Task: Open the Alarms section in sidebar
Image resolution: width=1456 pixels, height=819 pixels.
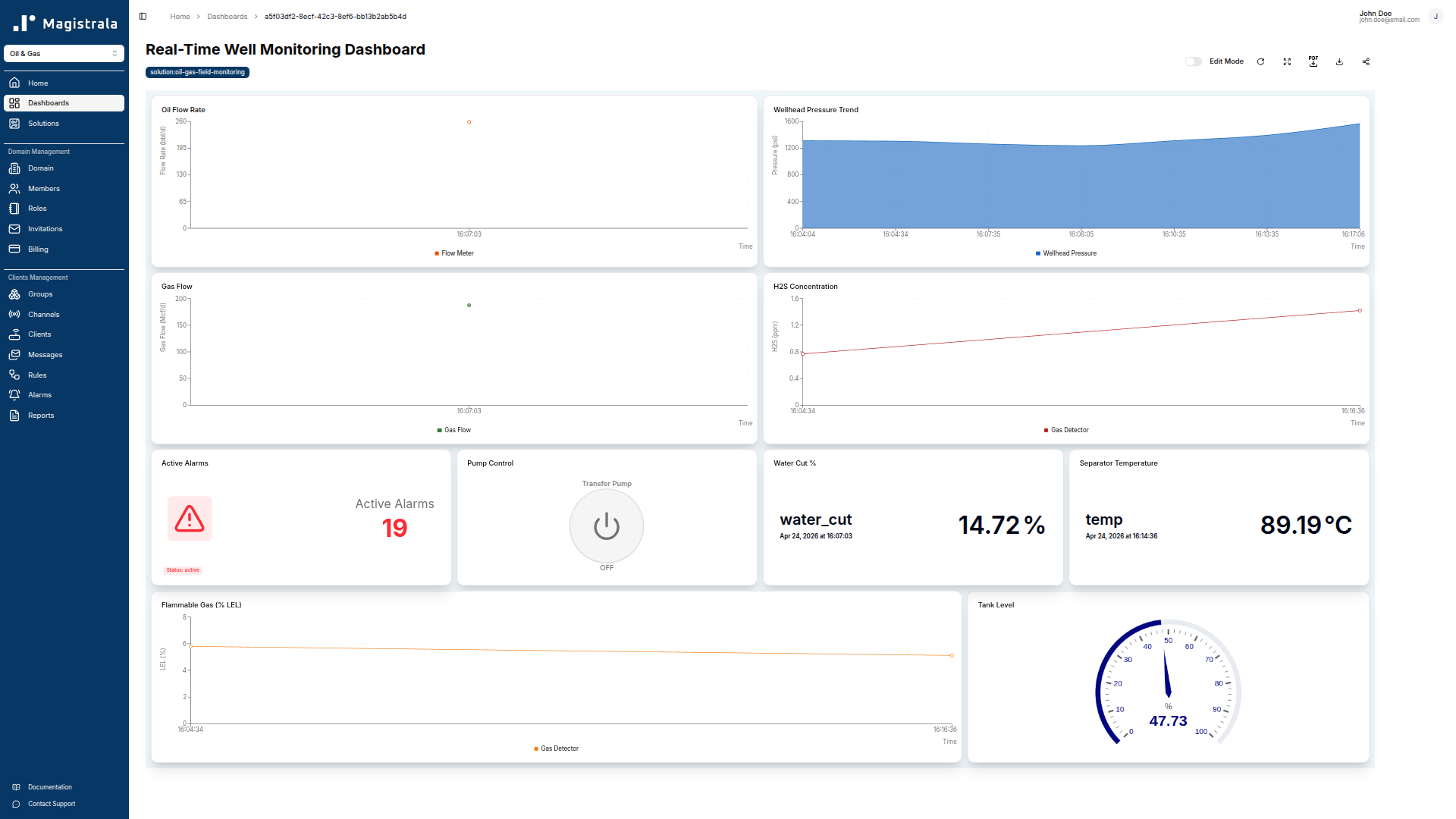Action: tap(39, 394)
